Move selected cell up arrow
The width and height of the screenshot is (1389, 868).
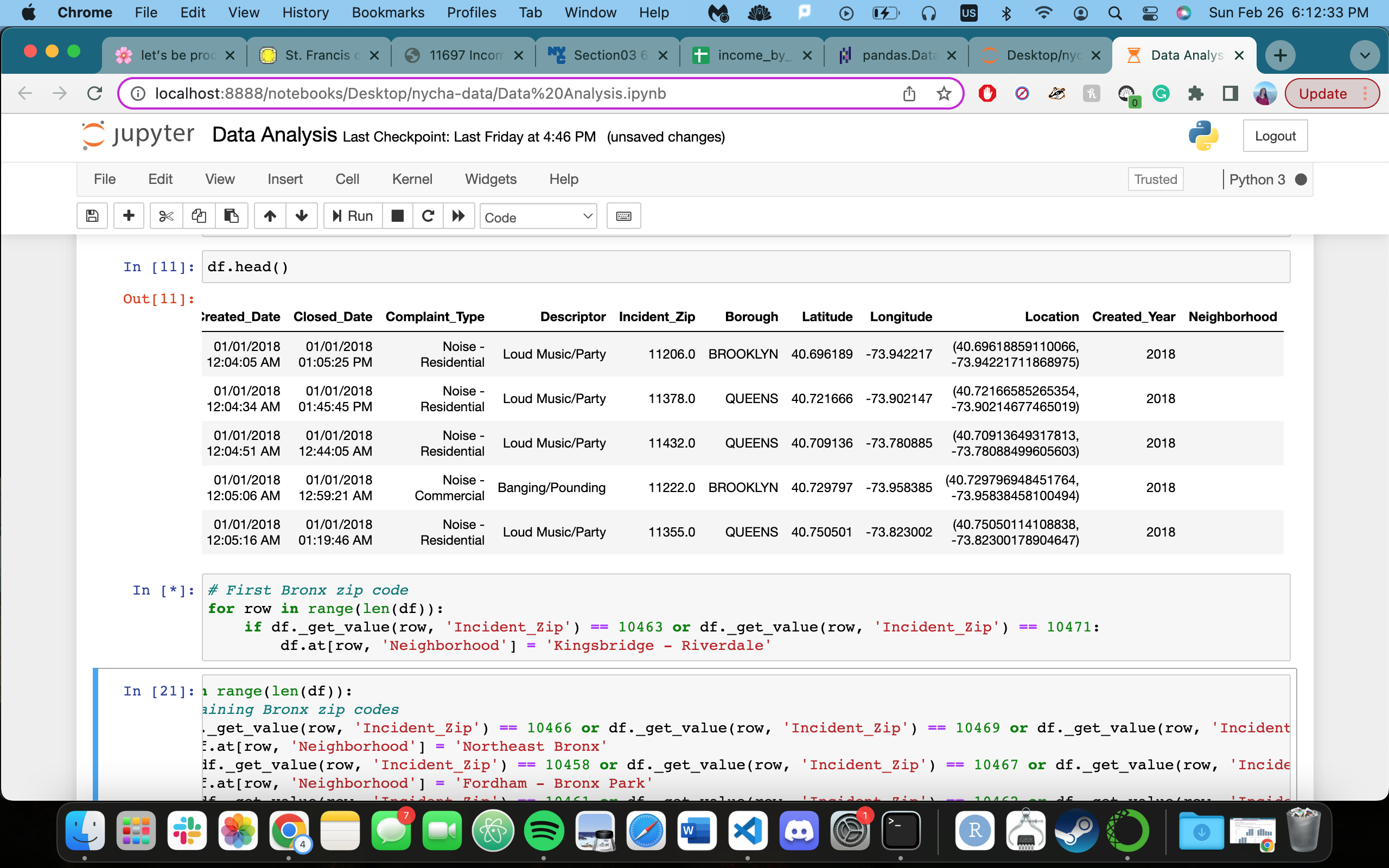(270, 216)
